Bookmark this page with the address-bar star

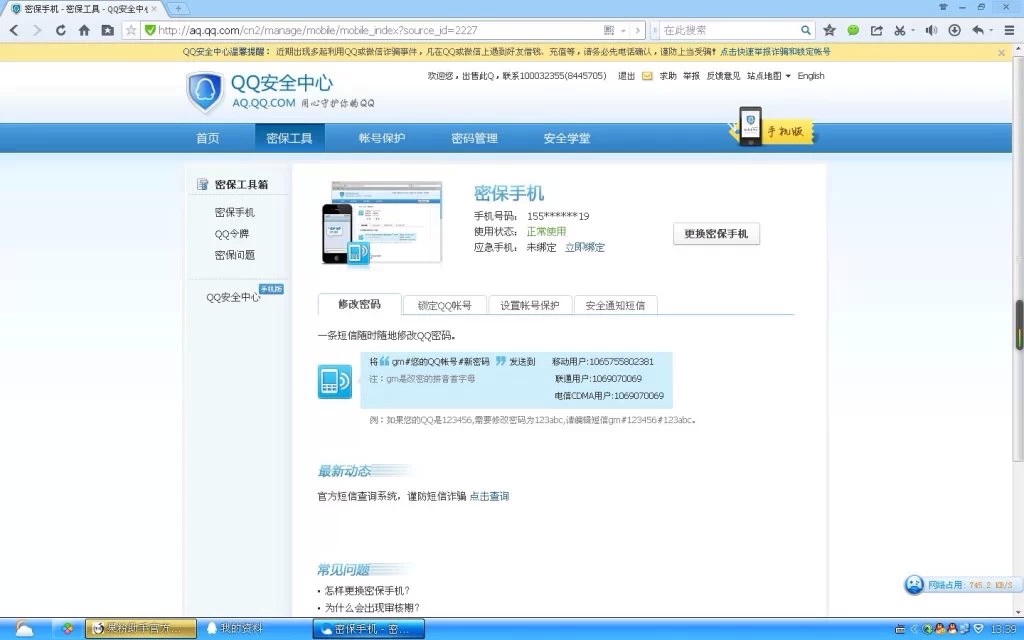point(131,30)
